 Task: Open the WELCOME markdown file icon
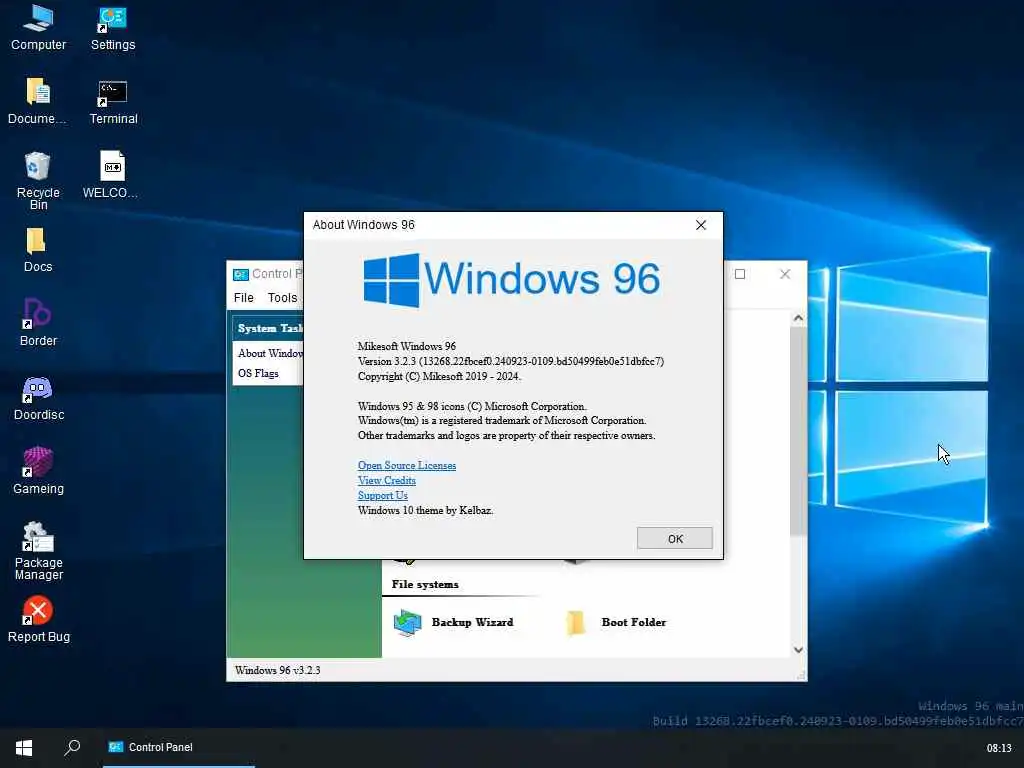[111, 174]
